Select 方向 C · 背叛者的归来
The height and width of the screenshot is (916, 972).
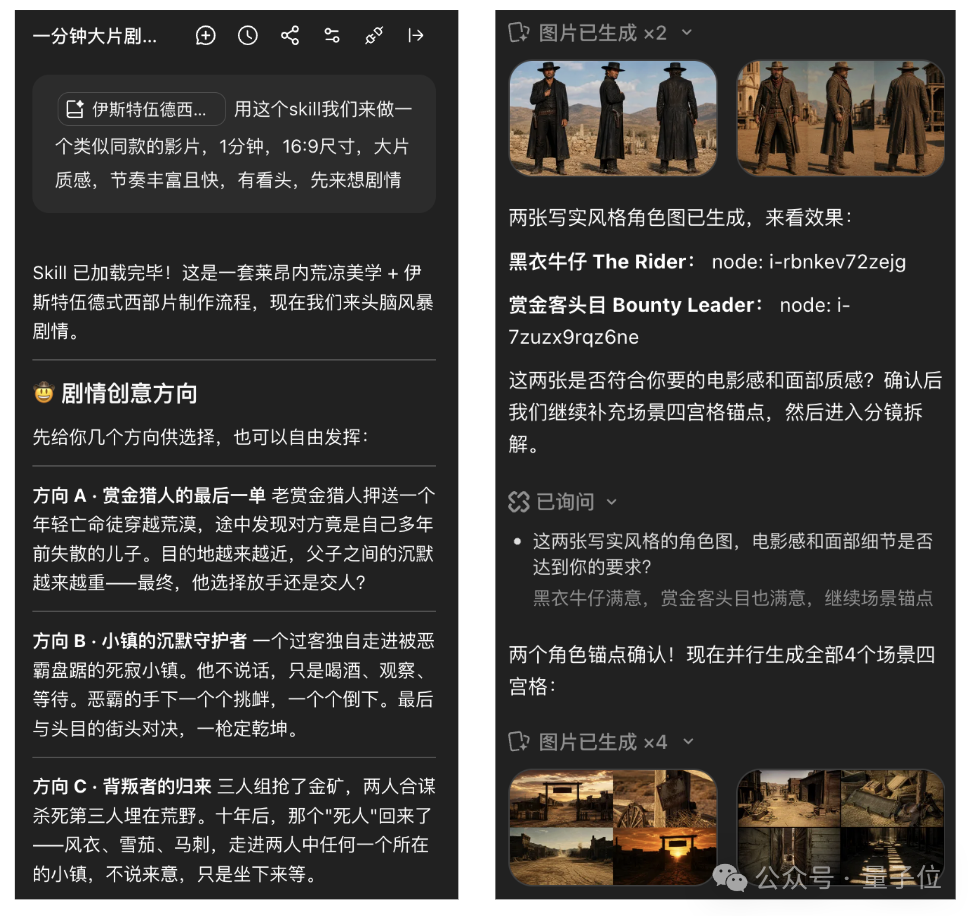click(x=122, y=786)
